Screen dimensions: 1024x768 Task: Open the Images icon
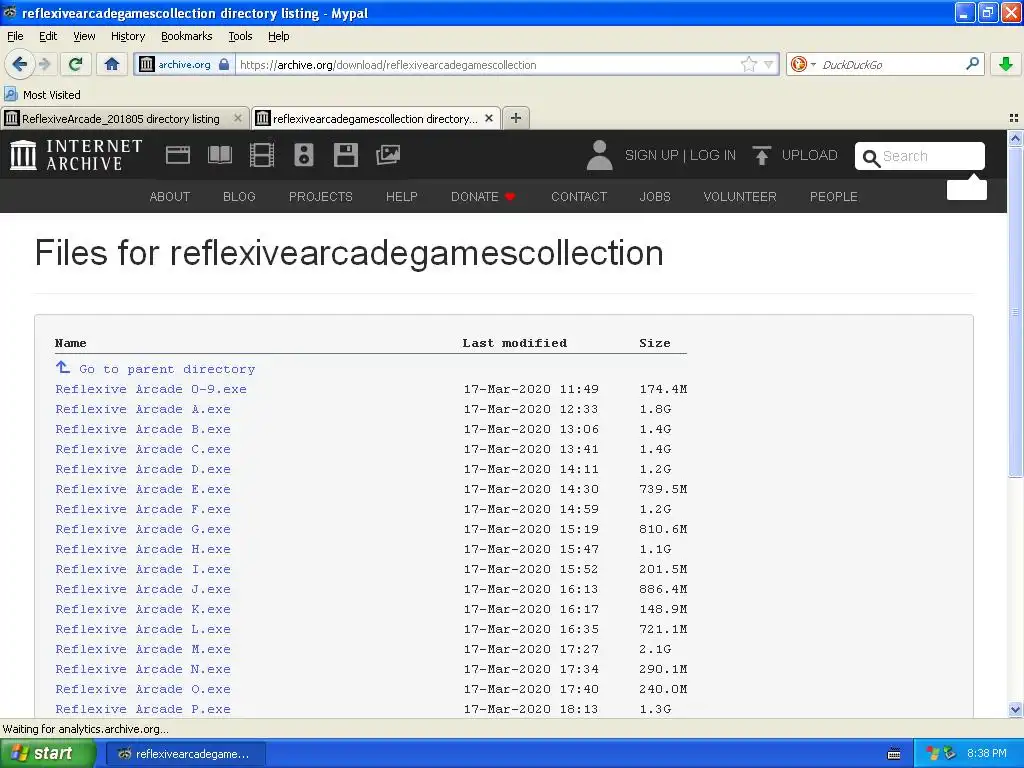tap(388, 155)
